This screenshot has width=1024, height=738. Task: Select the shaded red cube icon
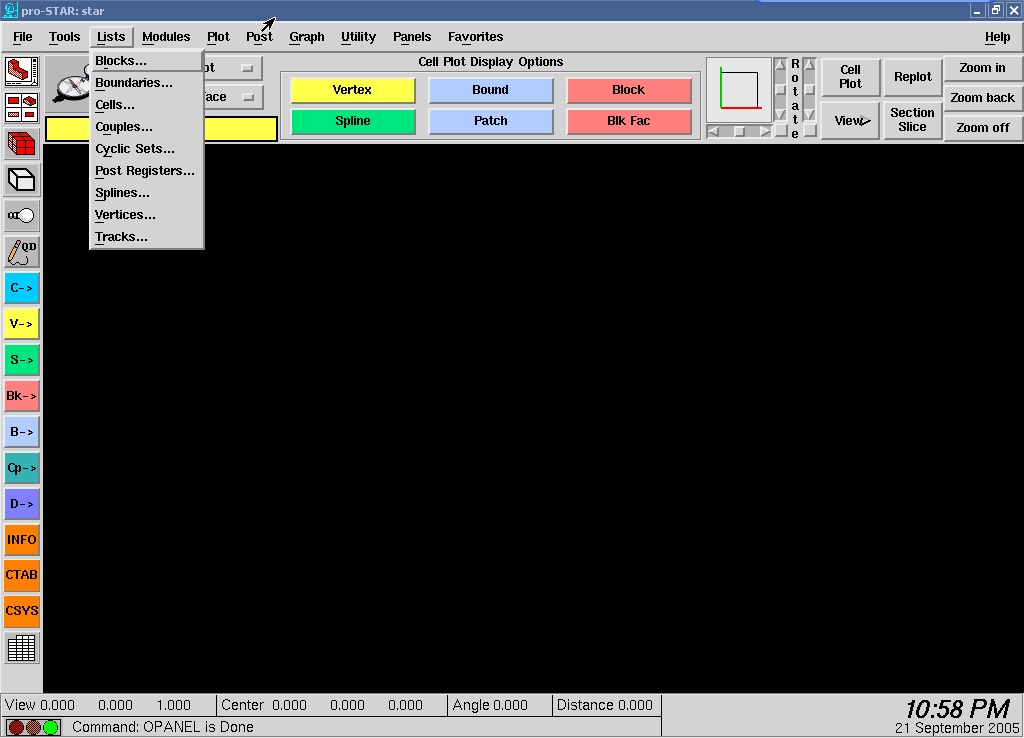(x=22, y=143)
